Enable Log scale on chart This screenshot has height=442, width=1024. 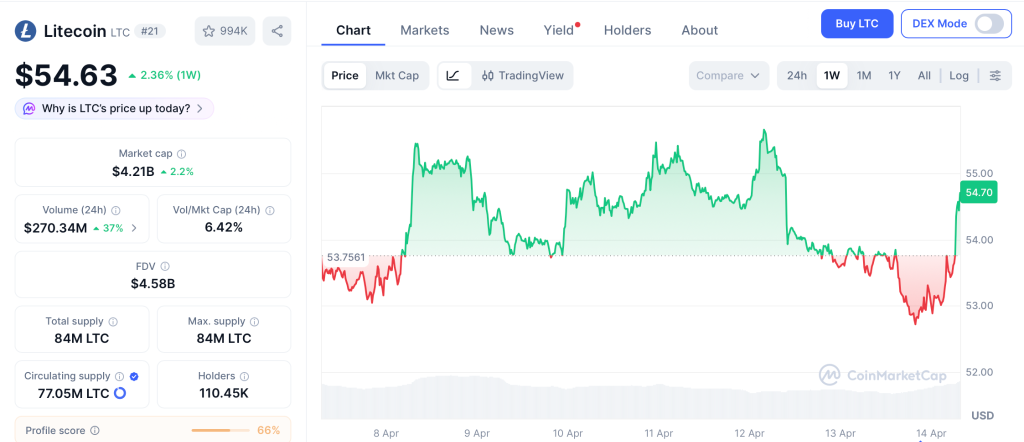coord(959,76)
